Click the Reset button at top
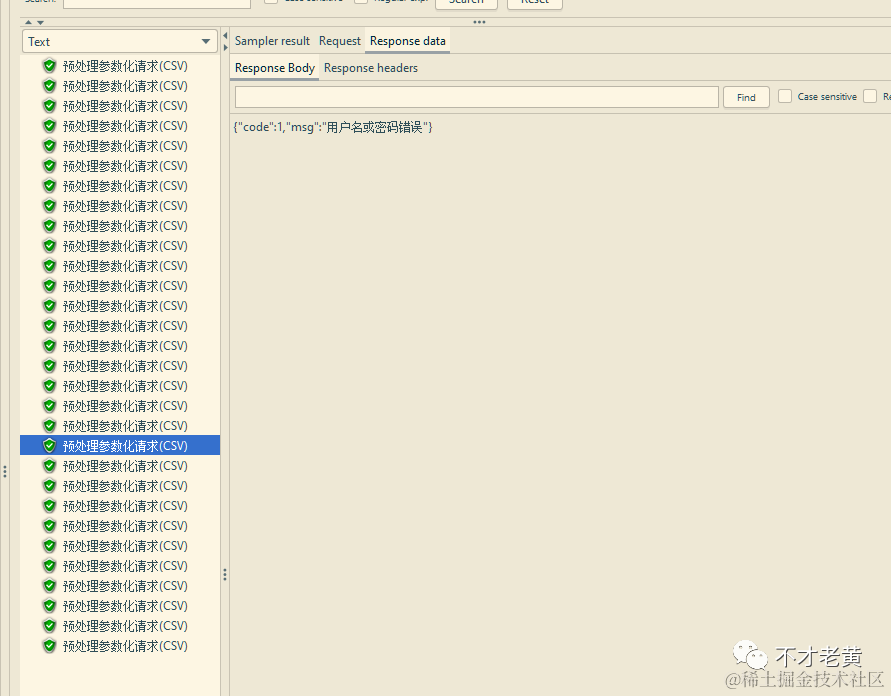Screen dimensions: 891x696 coord(535,2)
